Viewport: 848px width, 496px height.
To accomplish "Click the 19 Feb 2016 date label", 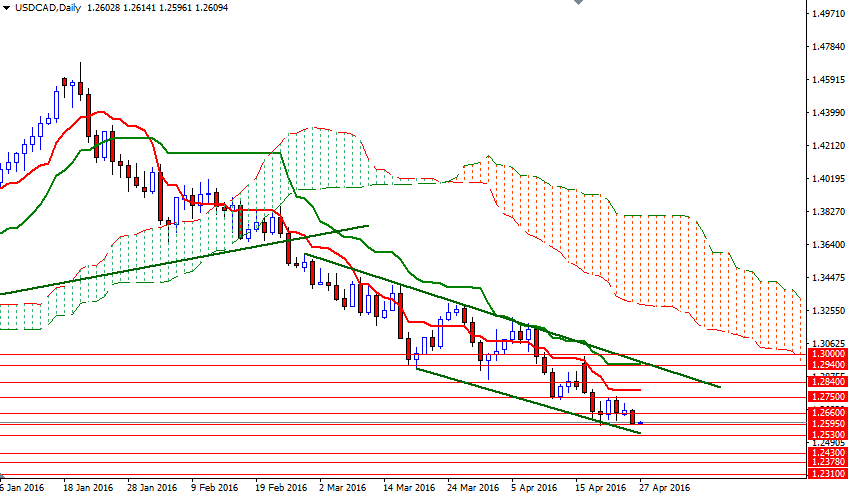I will (281, 488).
